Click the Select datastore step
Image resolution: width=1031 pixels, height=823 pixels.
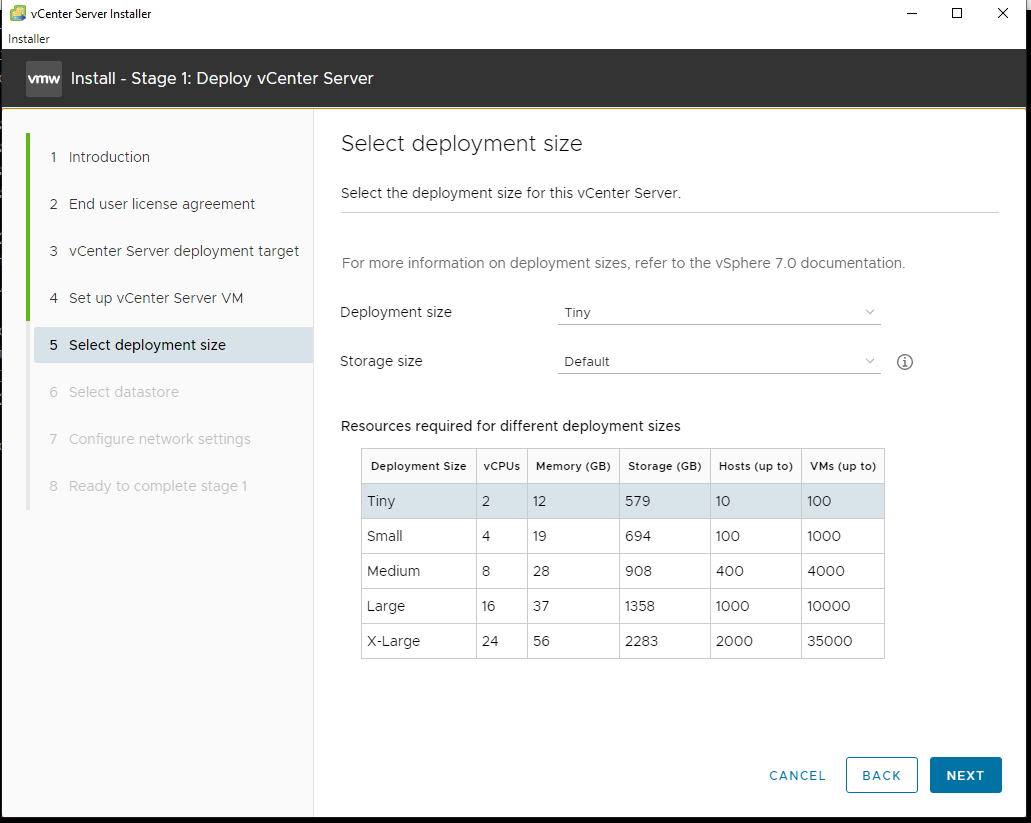114,392
